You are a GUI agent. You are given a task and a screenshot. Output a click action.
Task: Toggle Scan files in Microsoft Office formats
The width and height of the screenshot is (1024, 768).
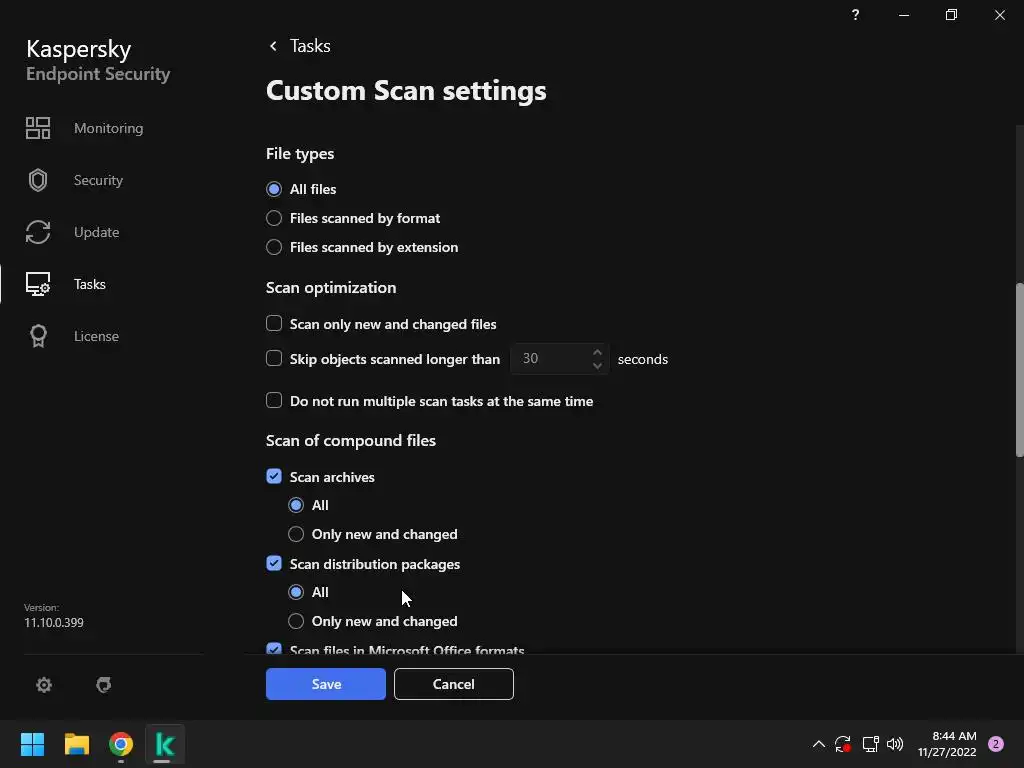(274, 649)
